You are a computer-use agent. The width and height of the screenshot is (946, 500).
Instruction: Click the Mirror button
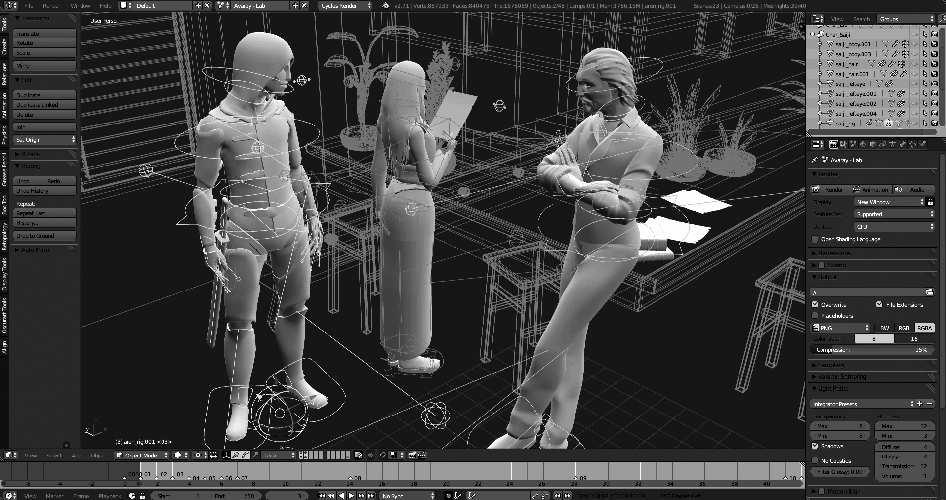coord(45,65)
